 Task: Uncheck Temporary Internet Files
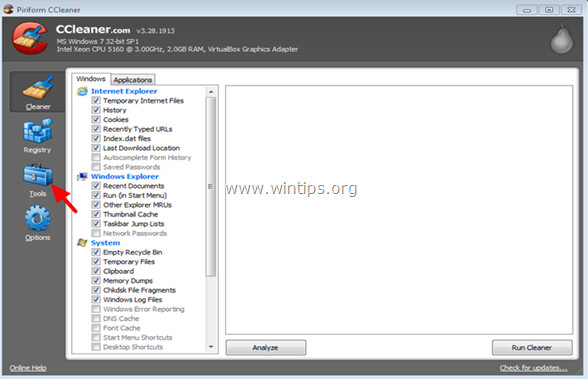tap(96, 100)
